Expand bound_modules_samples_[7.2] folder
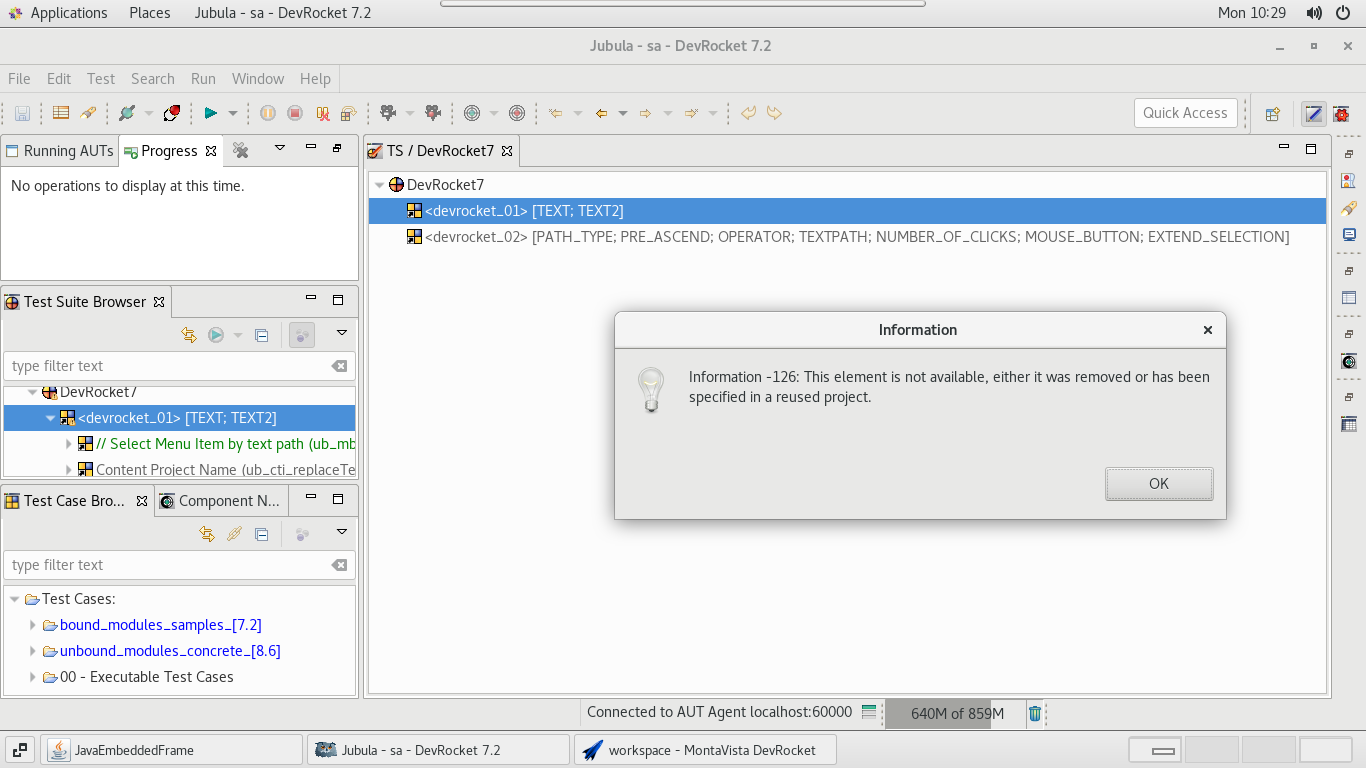This screenshot has height=768, width=1366. tap(33, 625)
